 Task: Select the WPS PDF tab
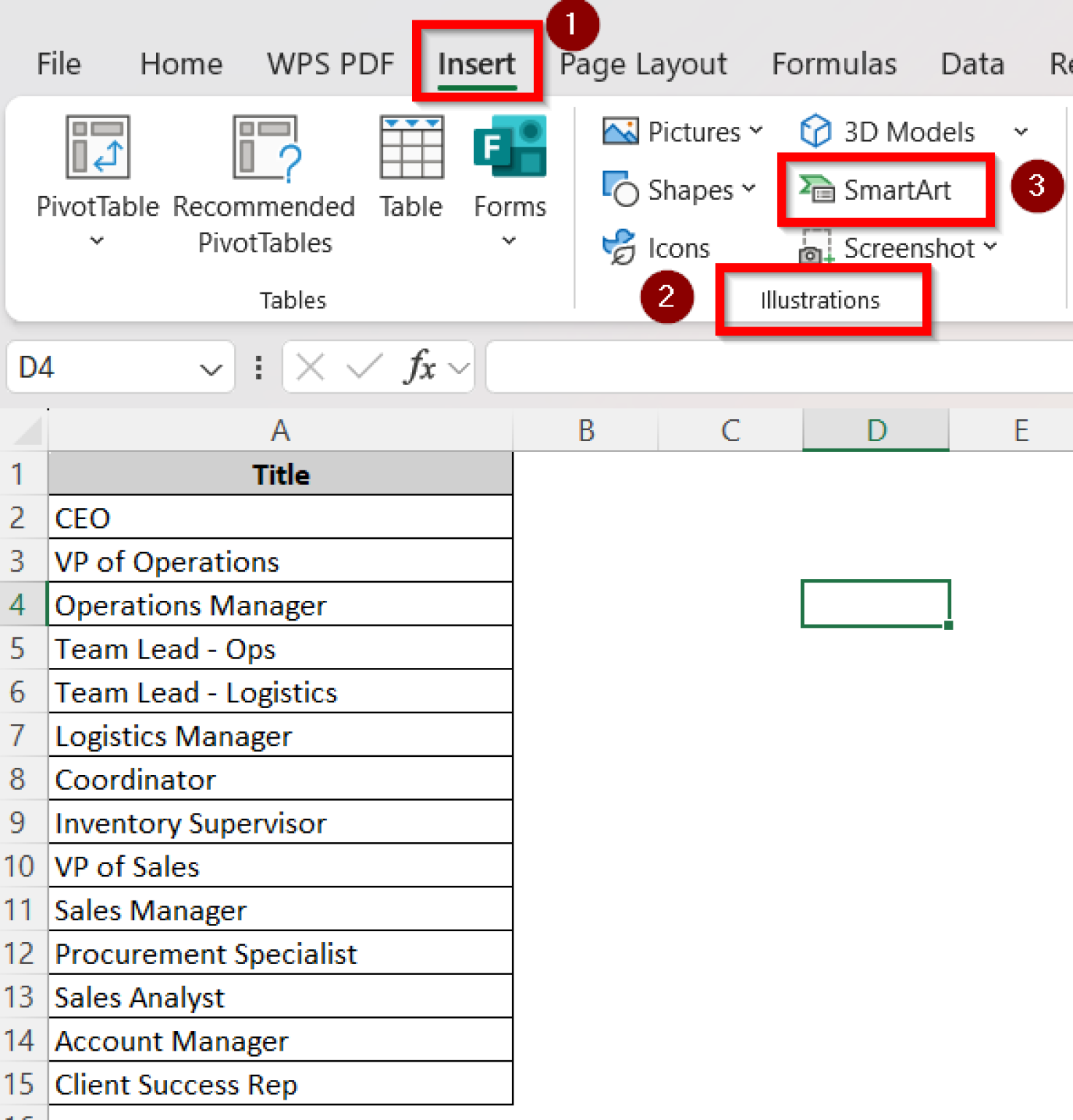[330, 64]
